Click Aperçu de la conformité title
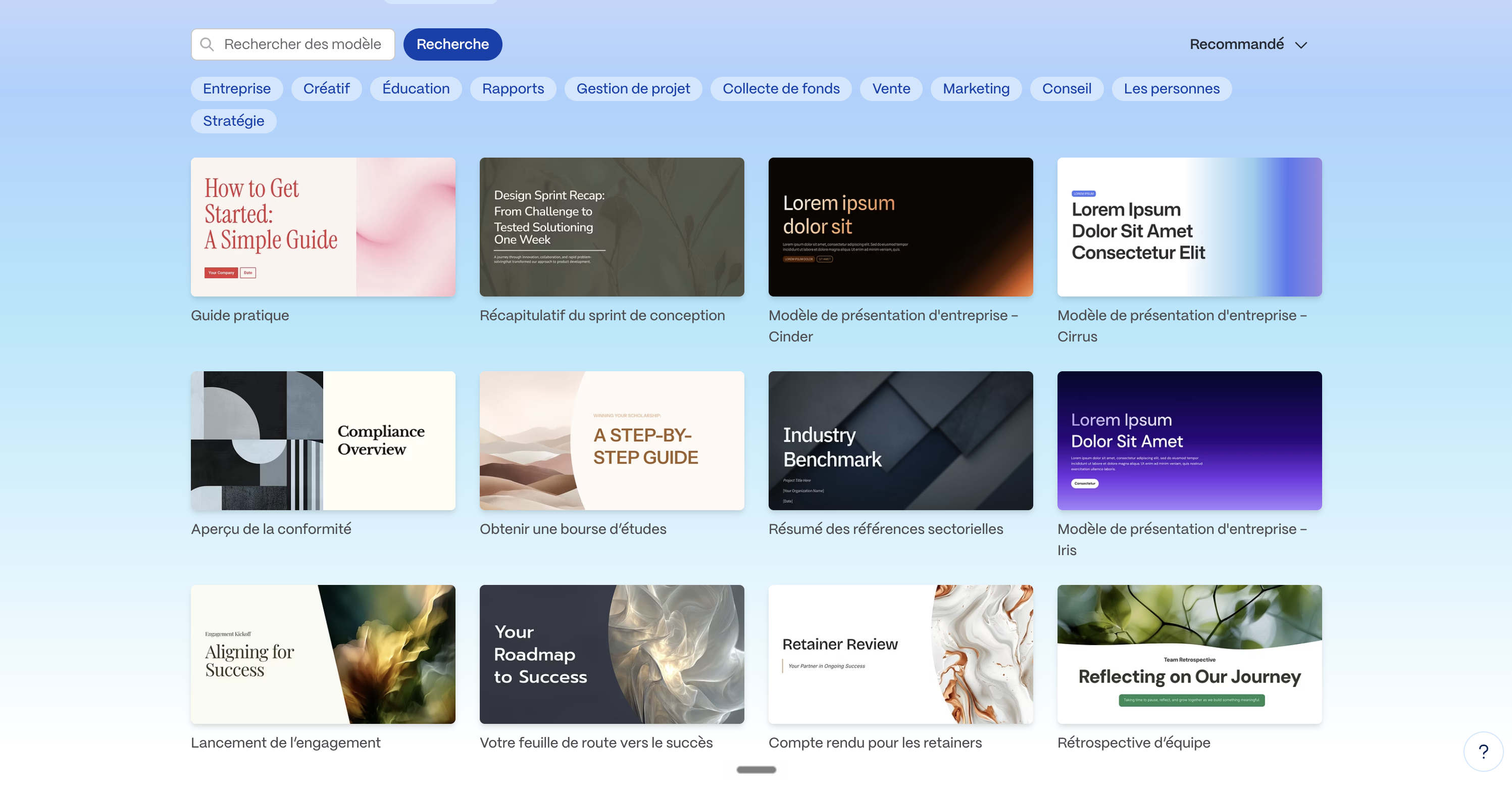Image resolution: width=1512 pixels, height=788 pixels. [271, 529]
